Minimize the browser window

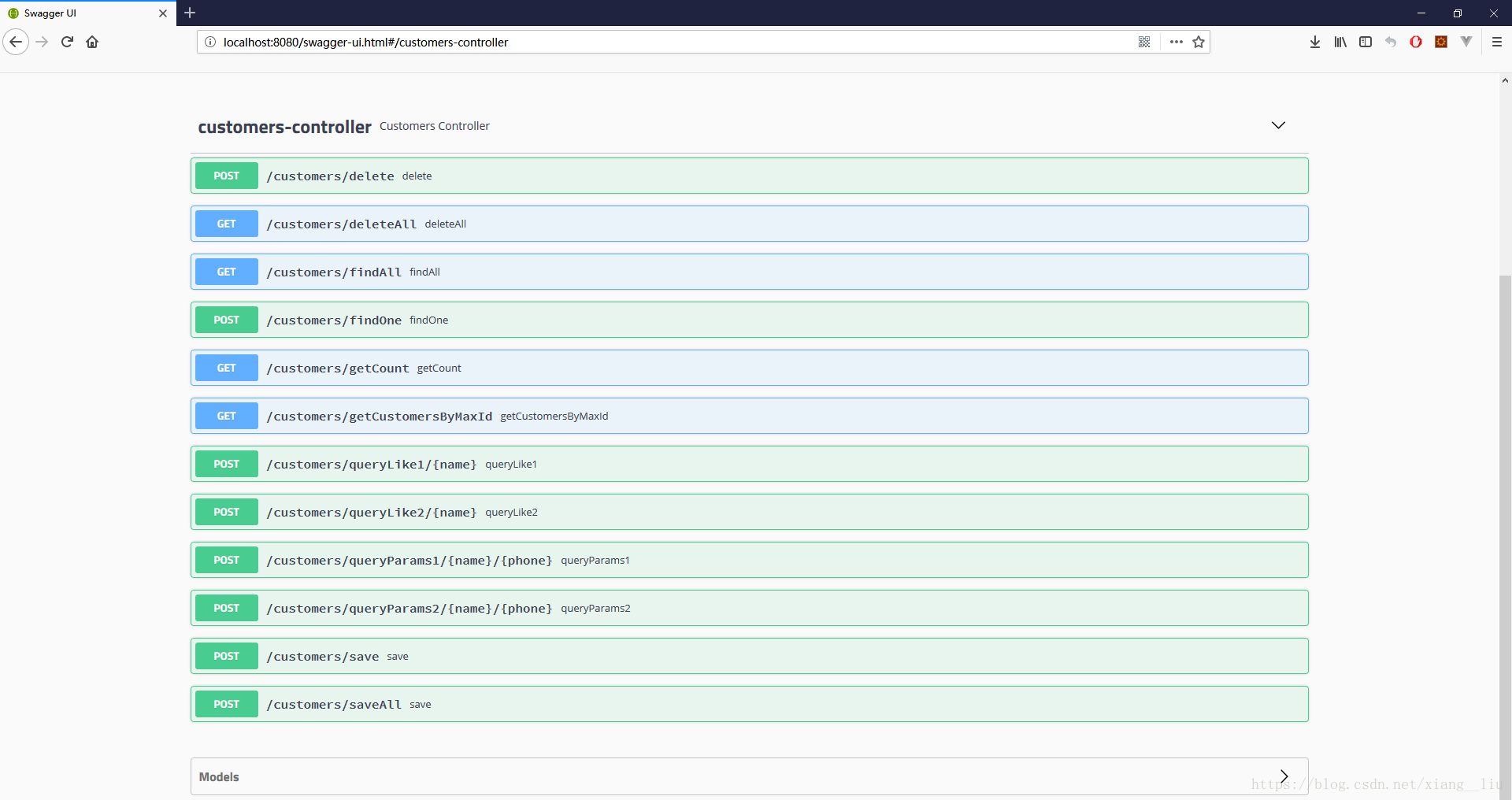1421,13
